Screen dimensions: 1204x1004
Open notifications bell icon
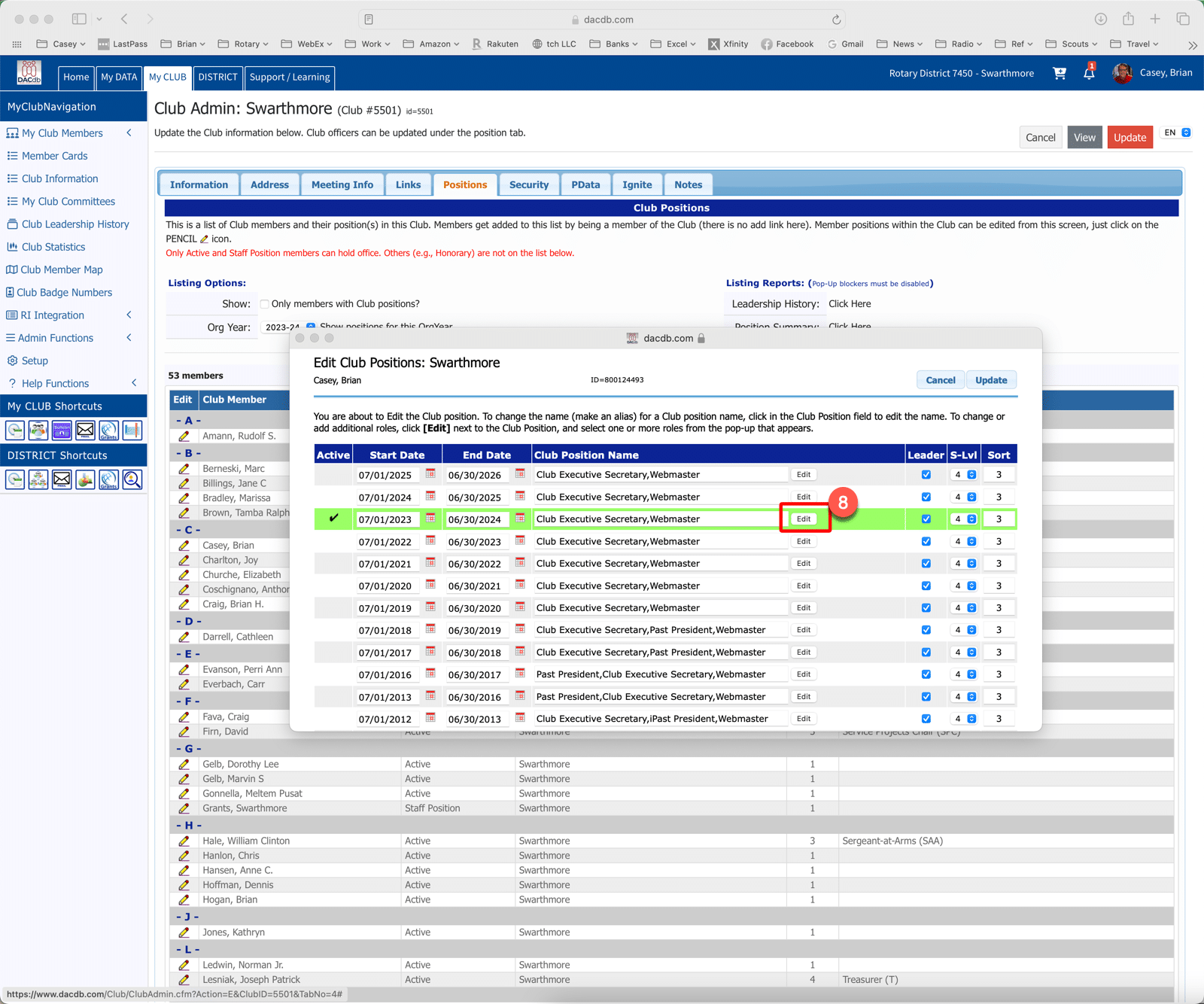(1089, 73)
